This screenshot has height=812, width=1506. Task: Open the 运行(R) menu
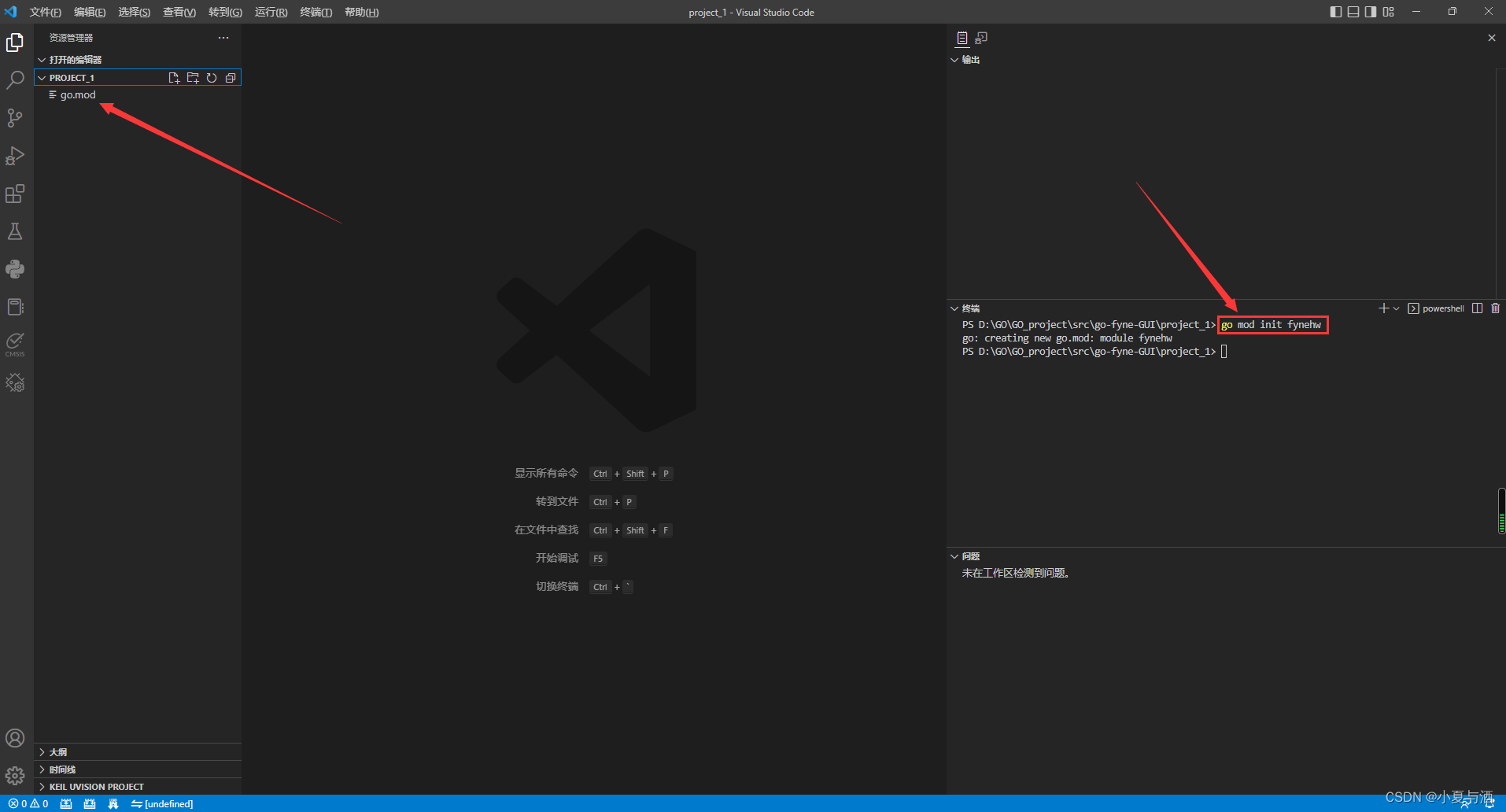point(271,12)
